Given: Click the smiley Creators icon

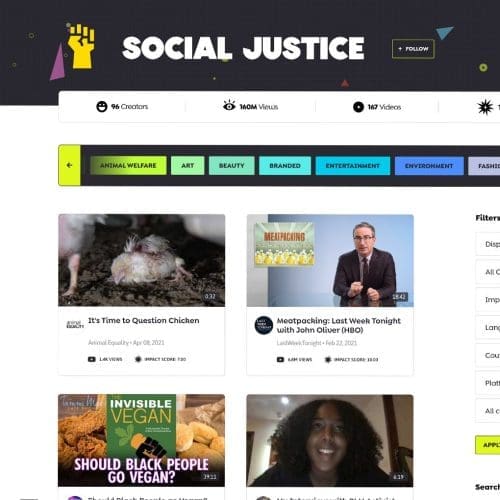Looking at the screenshot, I should pyautogui.click(x=102, y=107).
